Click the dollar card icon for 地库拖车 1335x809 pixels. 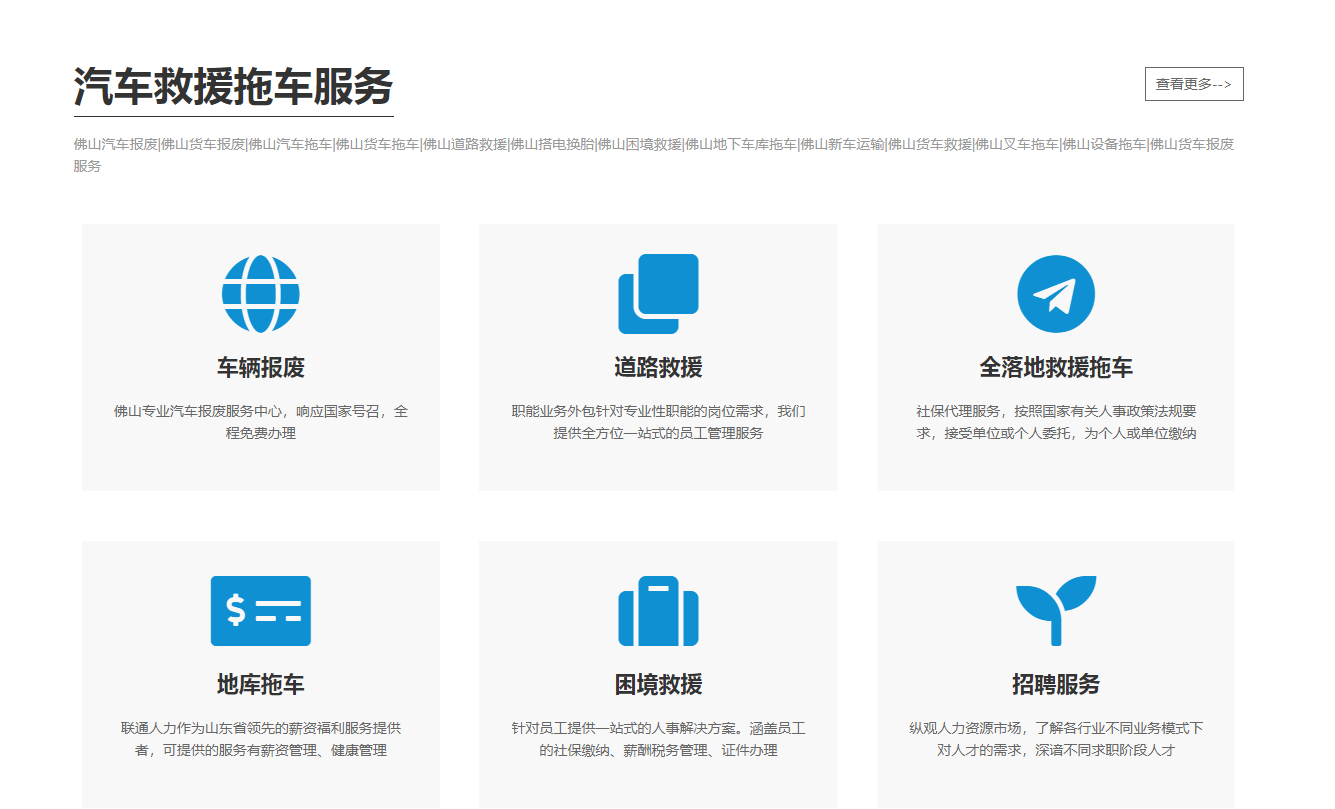[x=262, y=610]
